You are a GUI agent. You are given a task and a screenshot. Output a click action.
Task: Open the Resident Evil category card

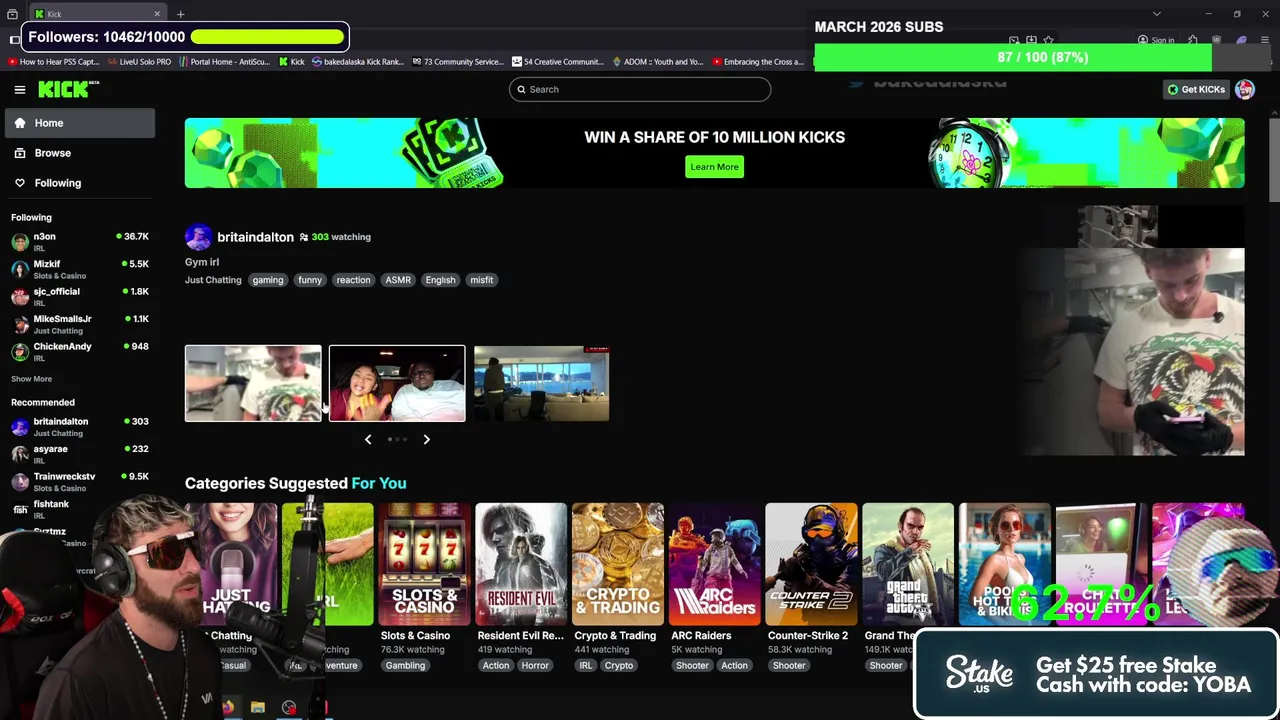pyautogui.click(x=521, y=564)
